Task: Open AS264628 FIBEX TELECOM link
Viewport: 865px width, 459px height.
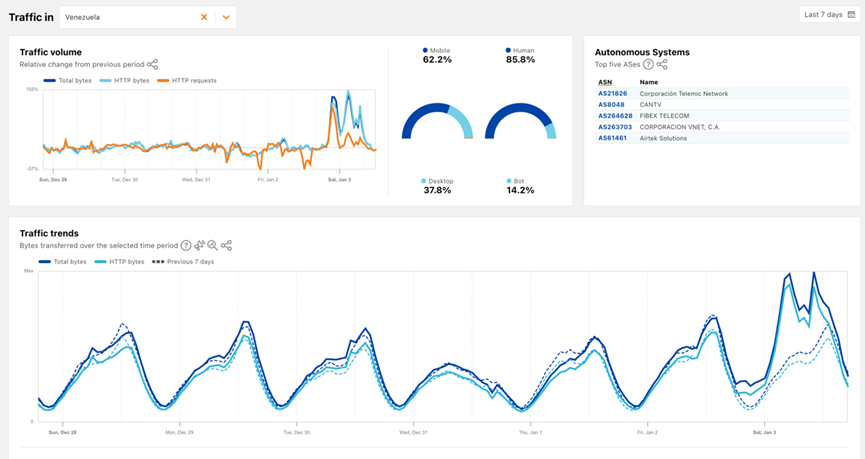Action: 615,116
